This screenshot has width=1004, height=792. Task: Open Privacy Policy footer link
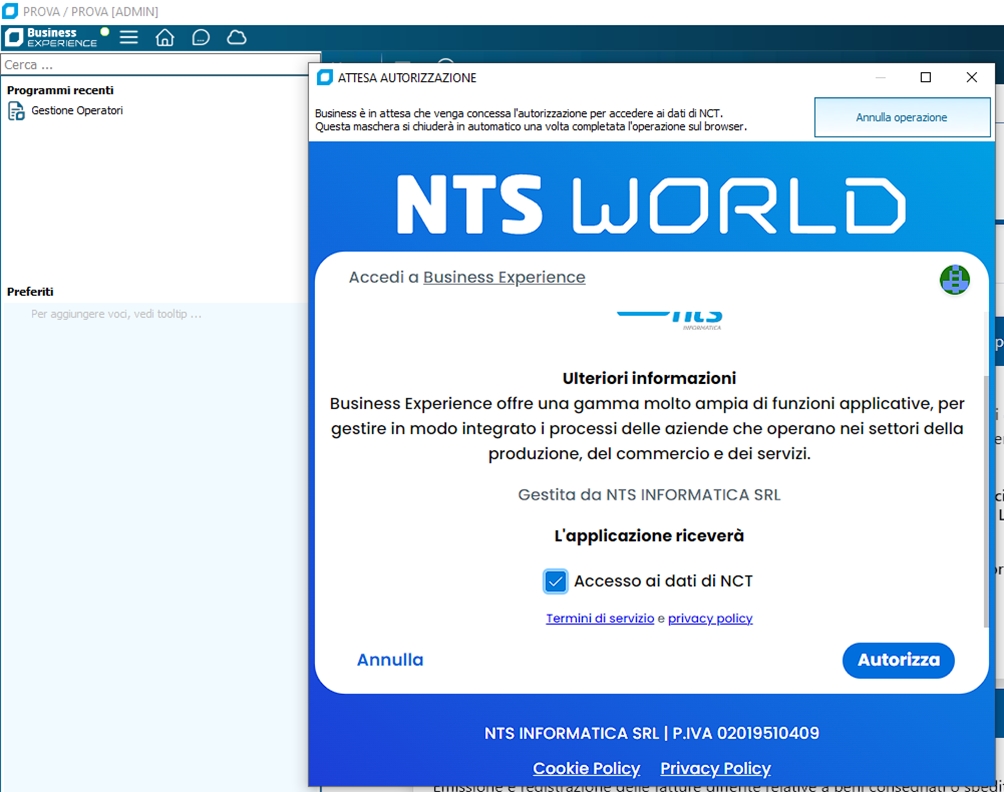click(x=715, y=768)
